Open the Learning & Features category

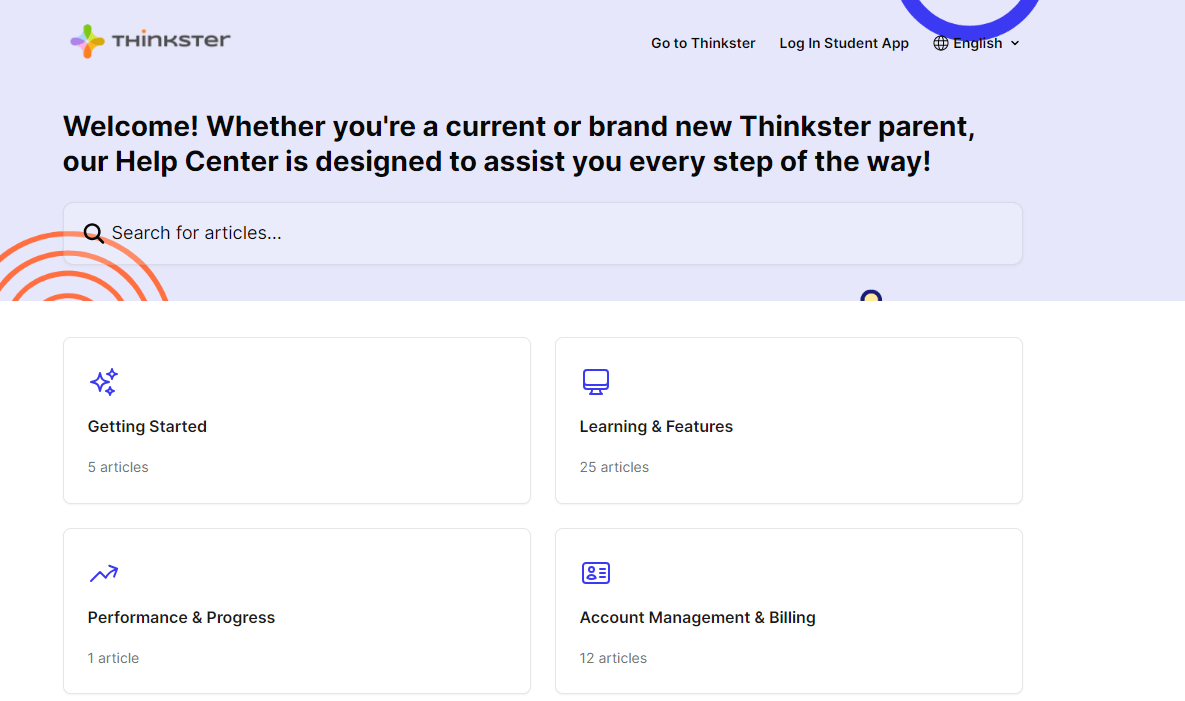click(x=788, y=420)
